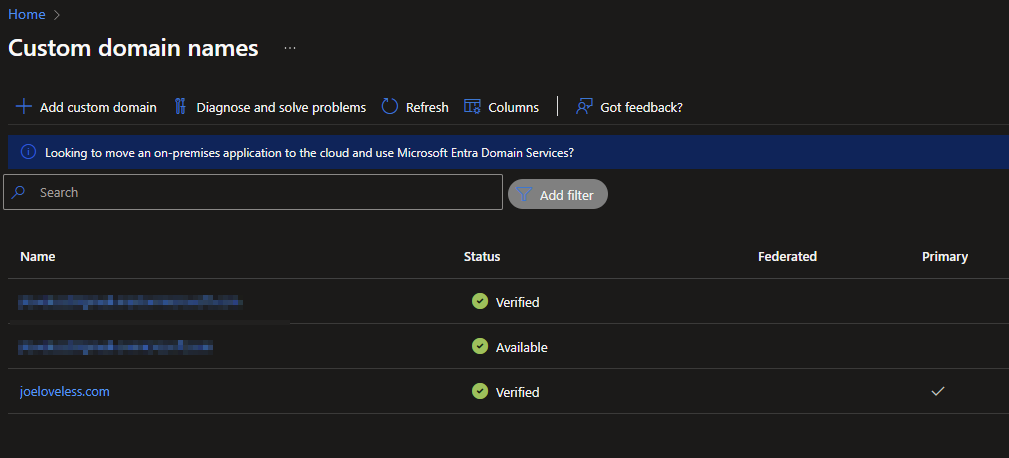Click the Diagnose and solve problems wrench icon

(x=181, y=107)
